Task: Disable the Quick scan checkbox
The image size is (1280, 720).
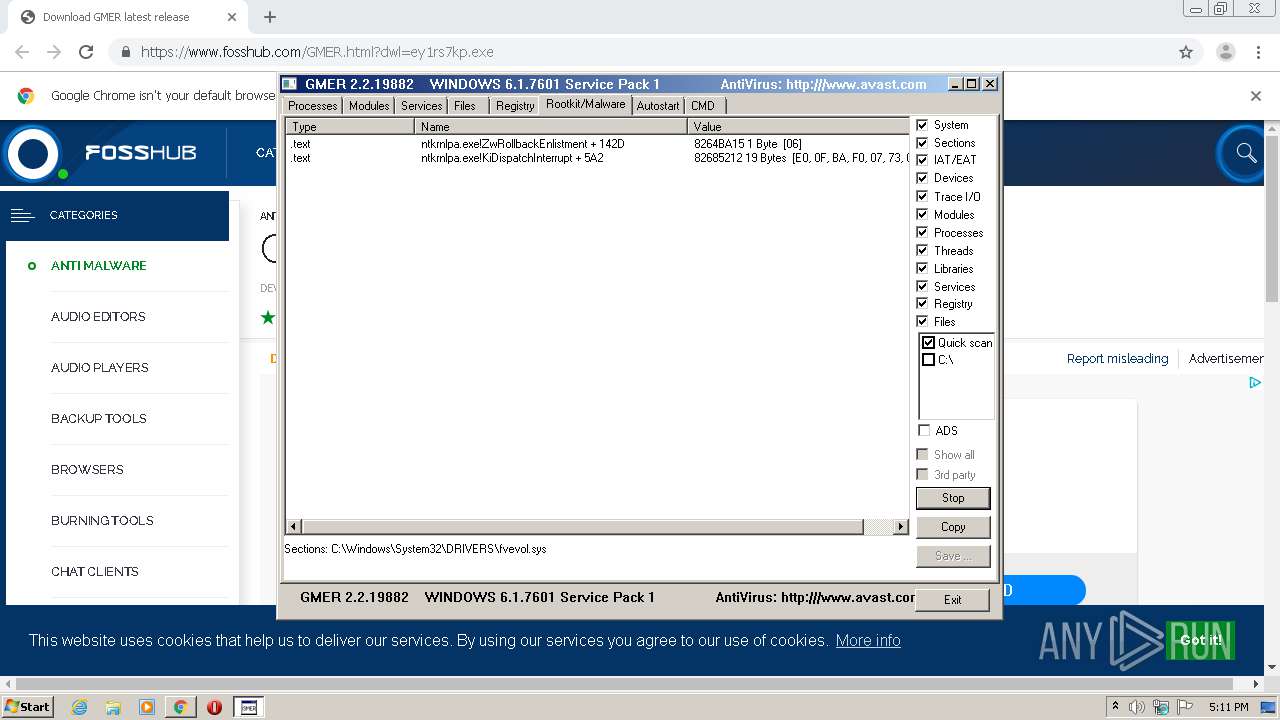Action: (x=928, y=343)
